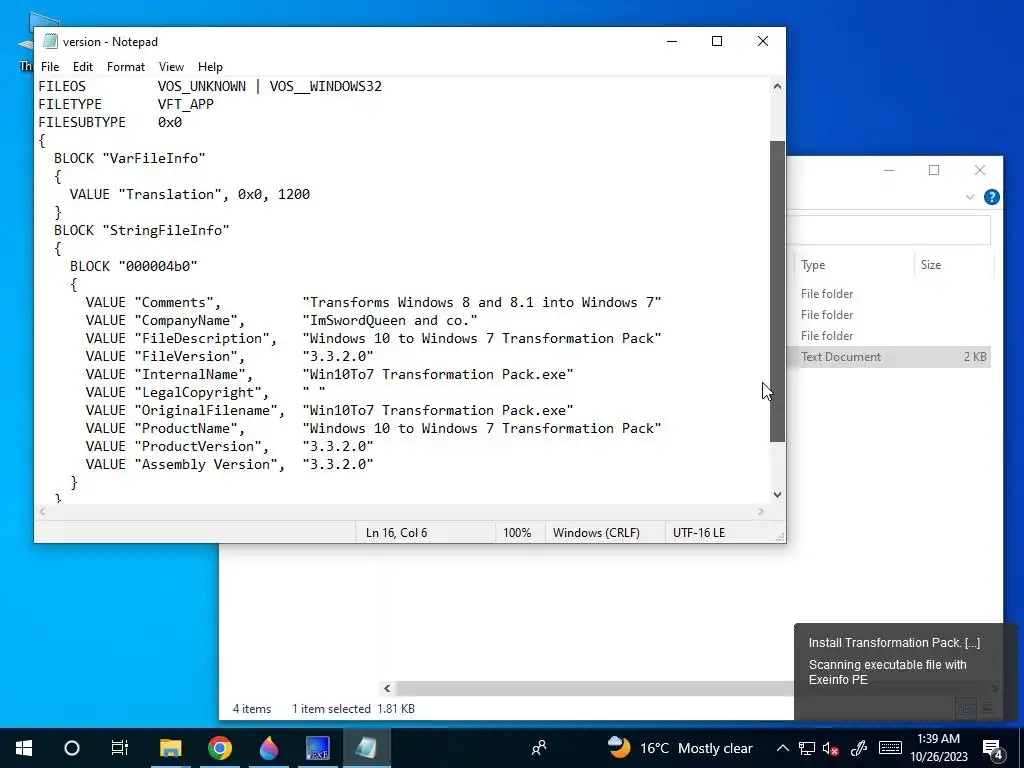Click the BLOCK "VarFileInfo" line

[x=129, y=159]
